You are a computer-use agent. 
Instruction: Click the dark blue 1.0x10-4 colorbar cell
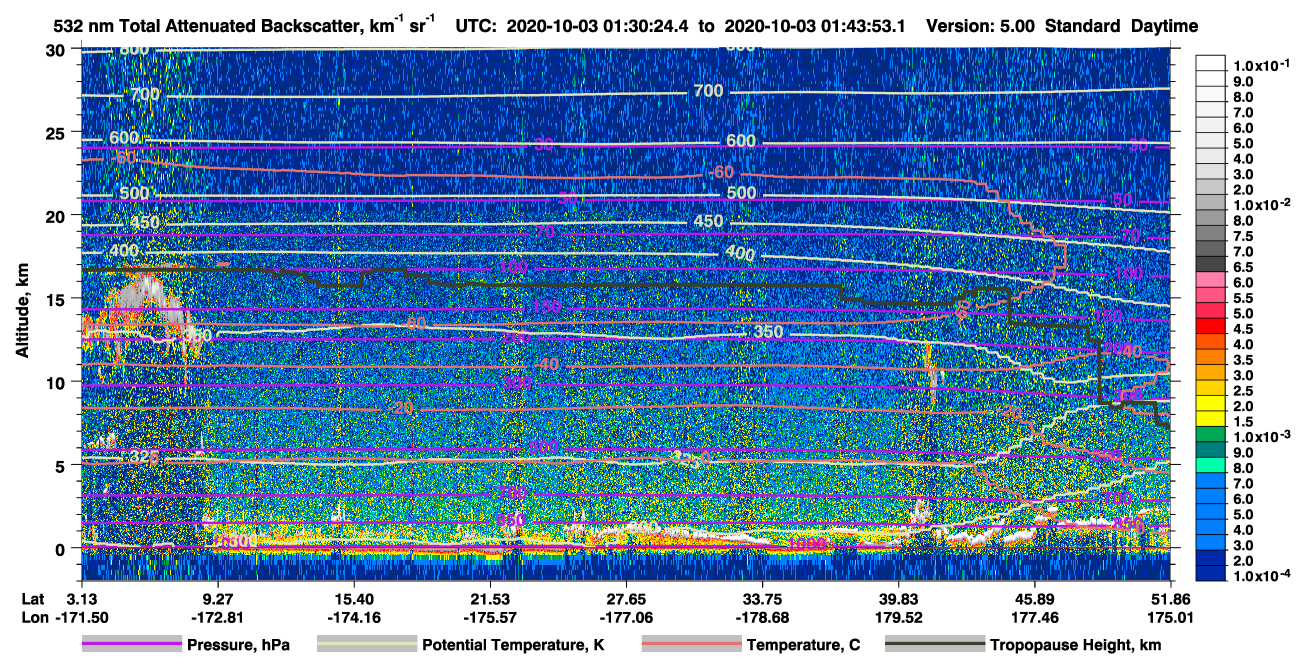[1212, 575]
